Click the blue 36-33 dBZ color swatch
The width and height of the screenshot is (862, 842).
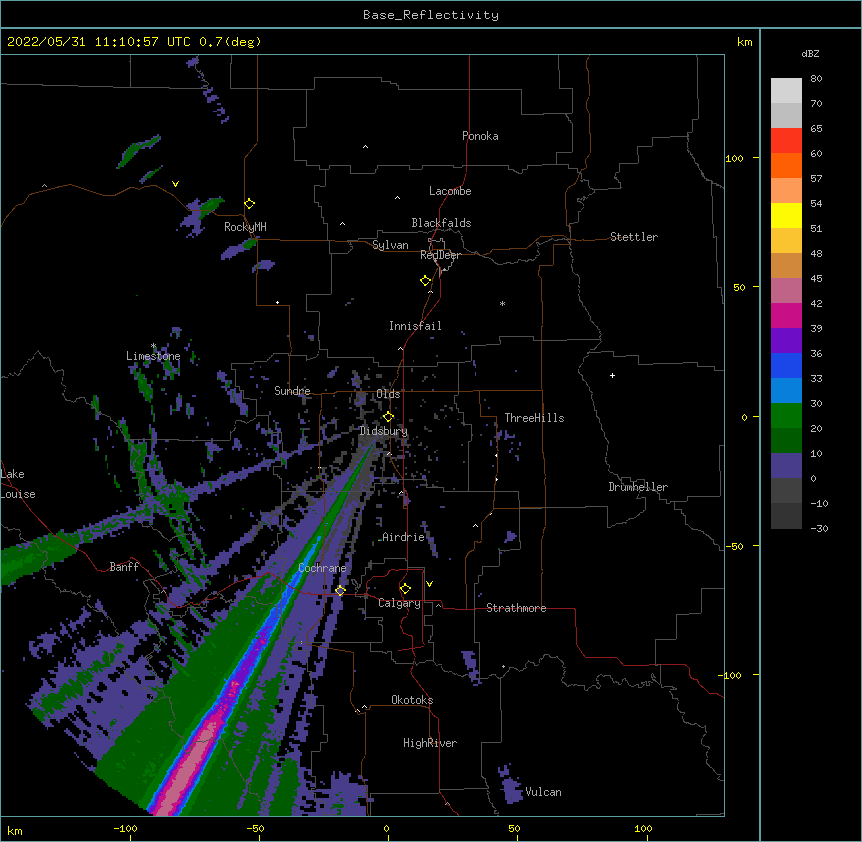click(x=786, y=365)
